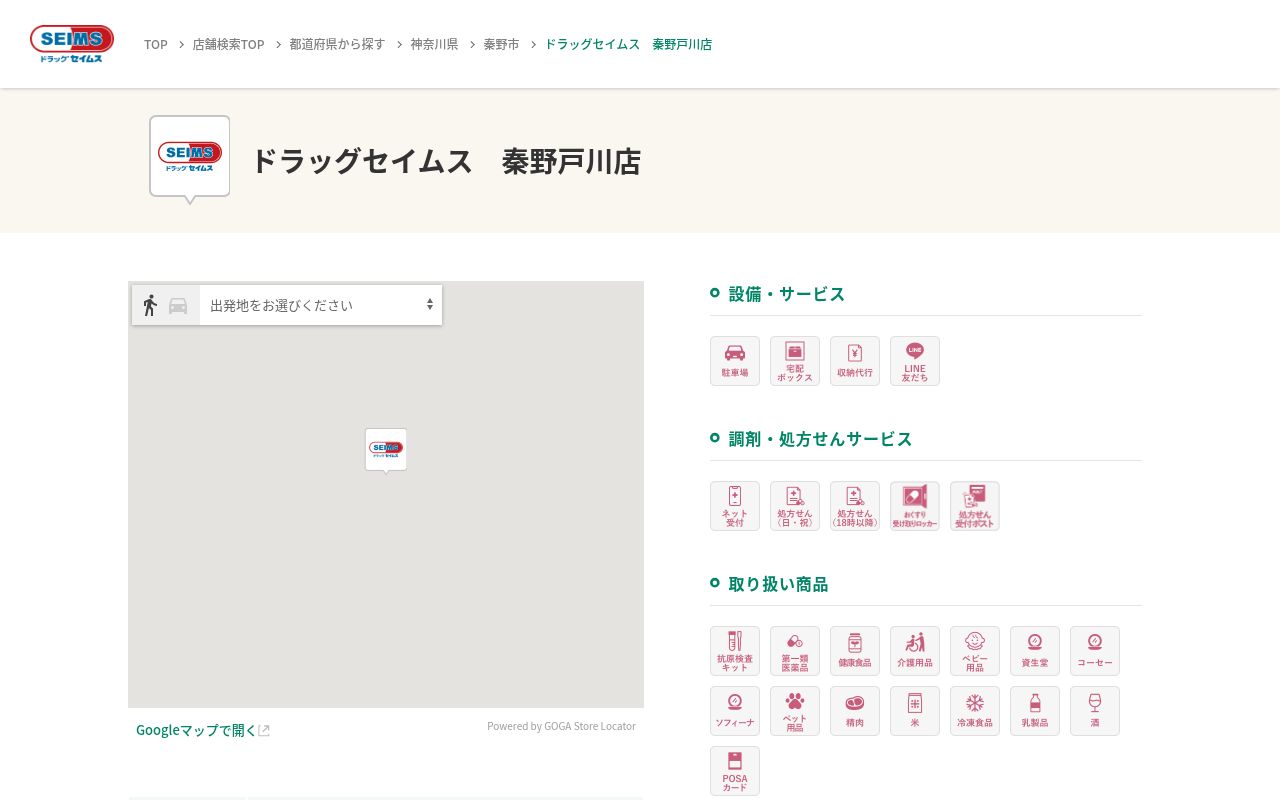The width and height of the screenshot is (1280, 800).
Task: Click the 宅配ボックス delivery box icon
Action: (x=795, y=361)
